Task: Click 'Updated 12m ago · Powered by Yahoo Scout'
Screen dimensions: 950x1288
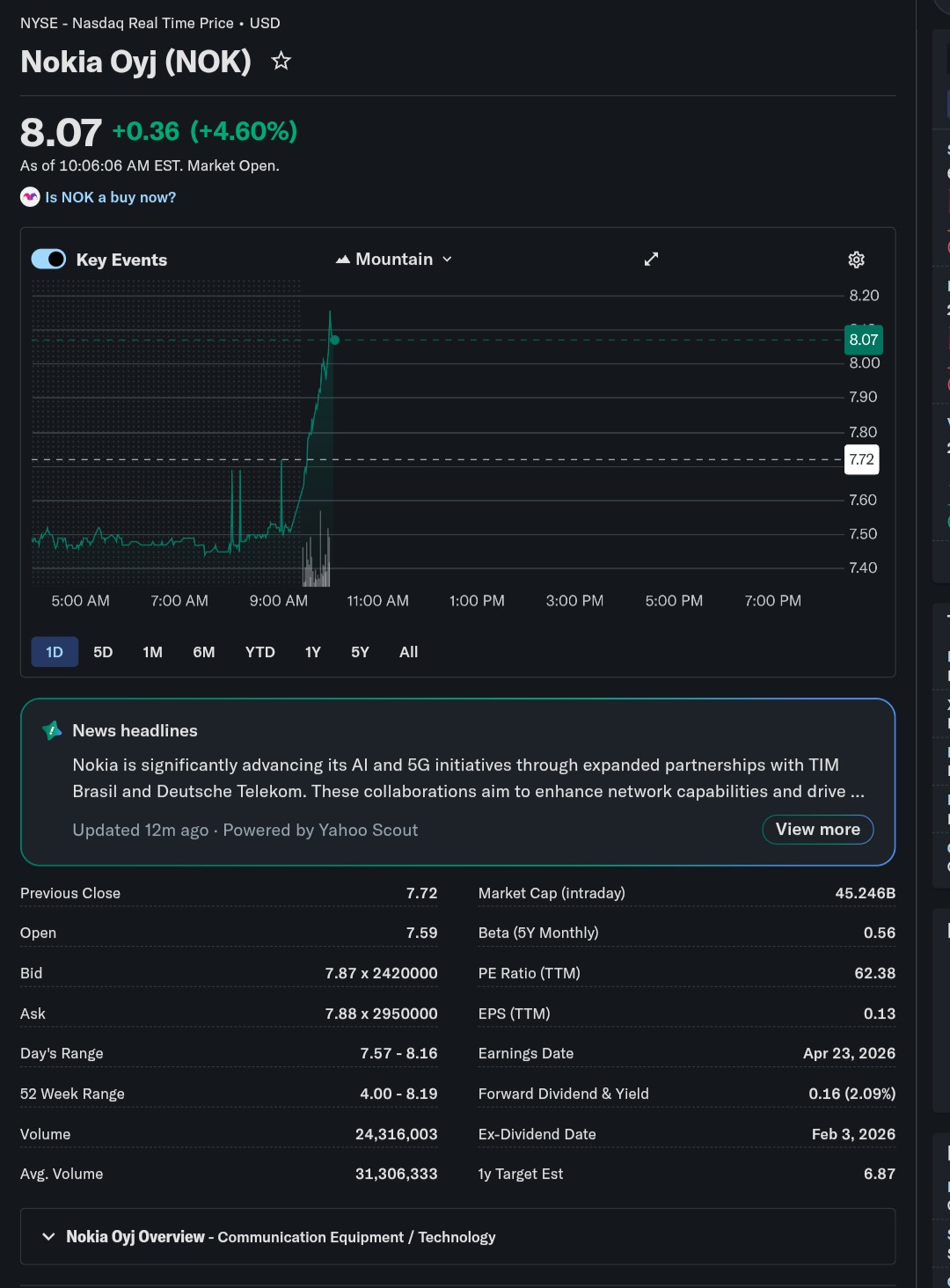Action: 245,830
